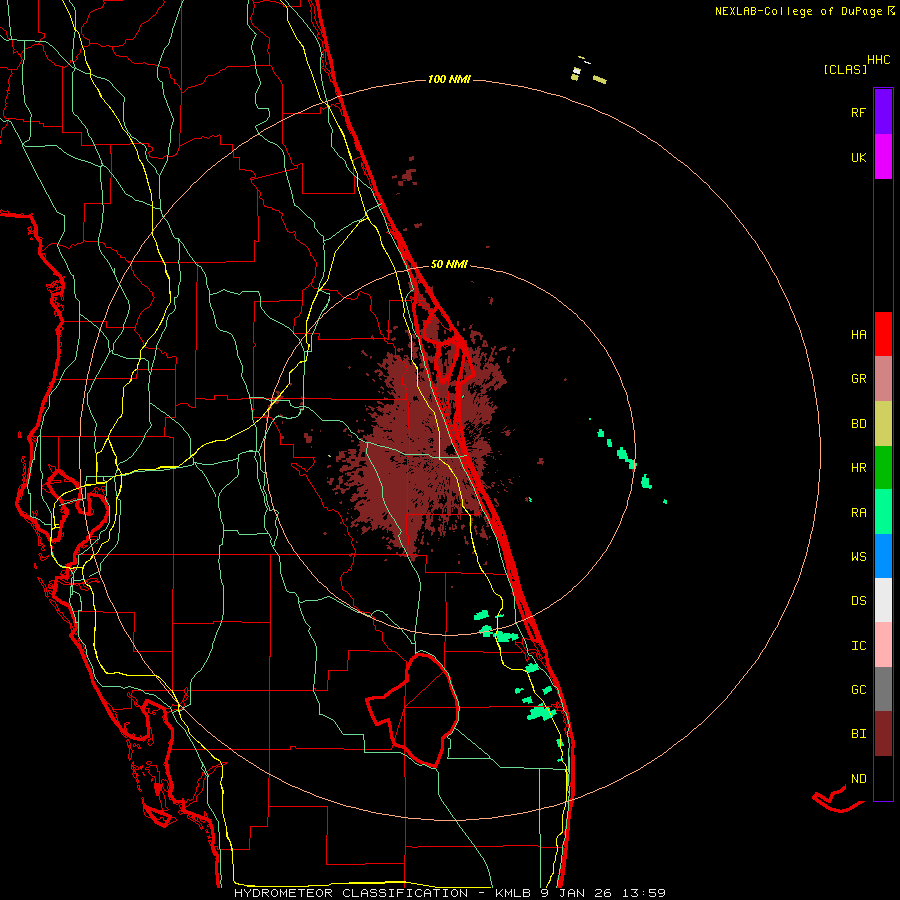
Task: Click the GC legend label
Action: (x=858, y=689)
